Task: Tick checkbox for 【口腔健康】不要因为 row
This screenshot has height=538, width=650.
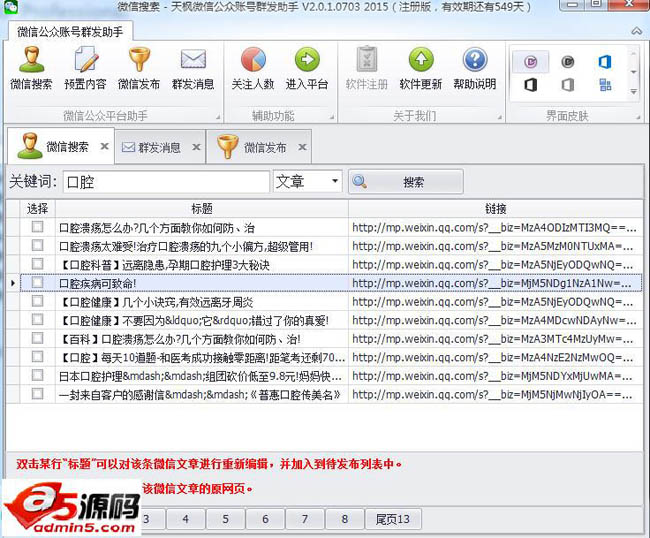Action: point(37,320)
